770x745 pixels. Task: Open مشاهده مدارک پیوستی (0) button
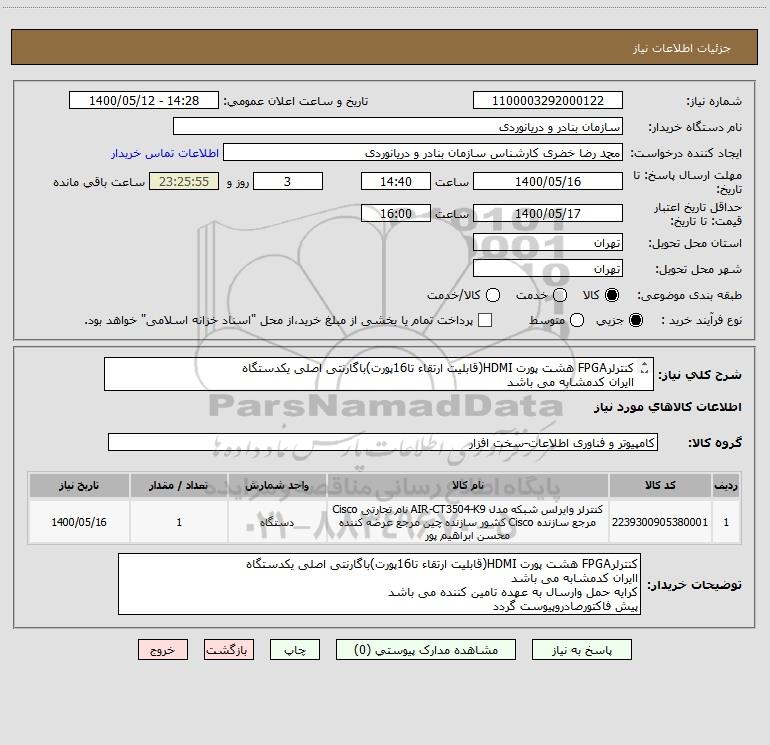[x=425, y=650]
